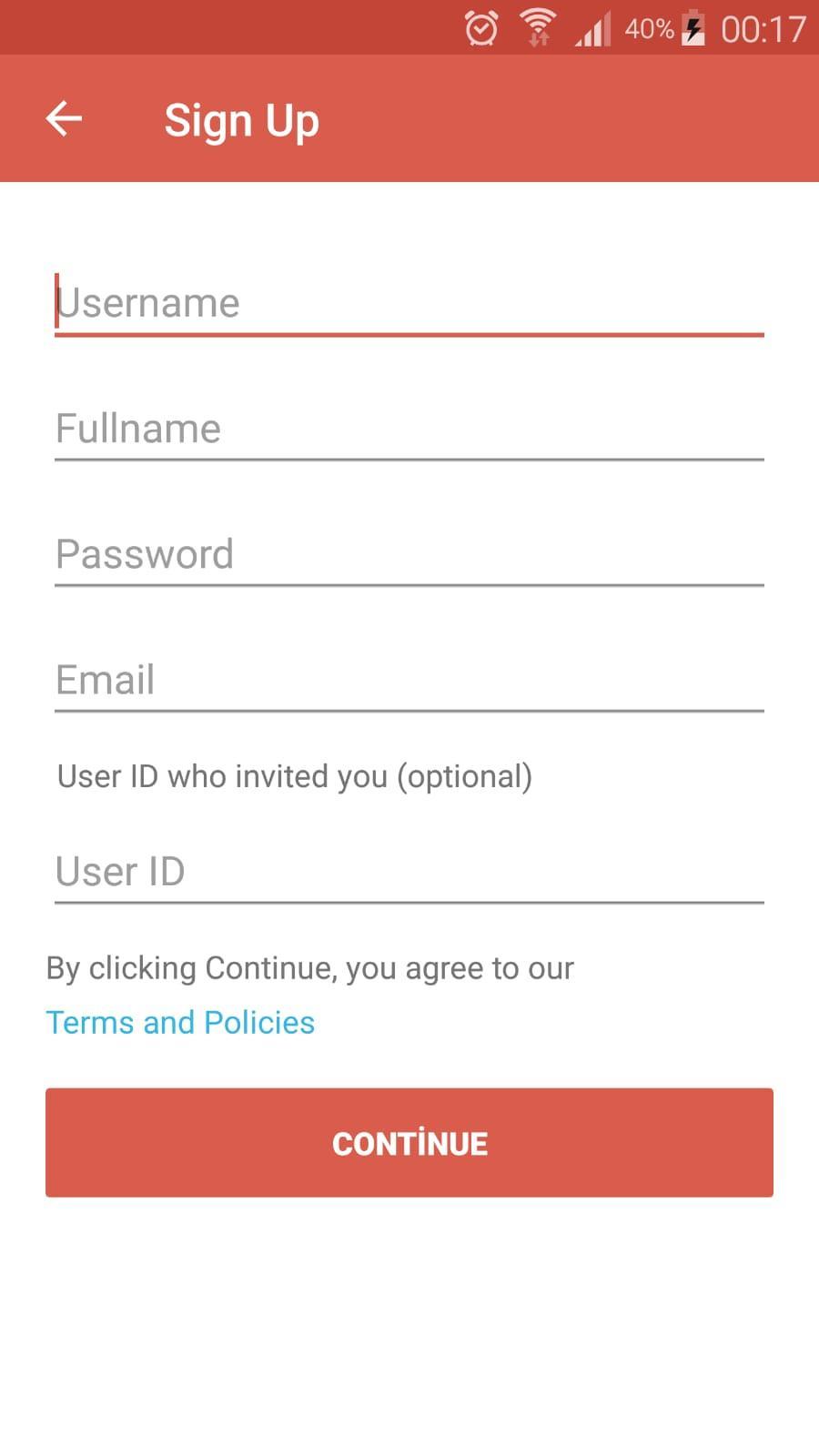Screen dimensions: 819x1456
Task: Tap the cellular signal strength icon
Action: tap(592, 28)
